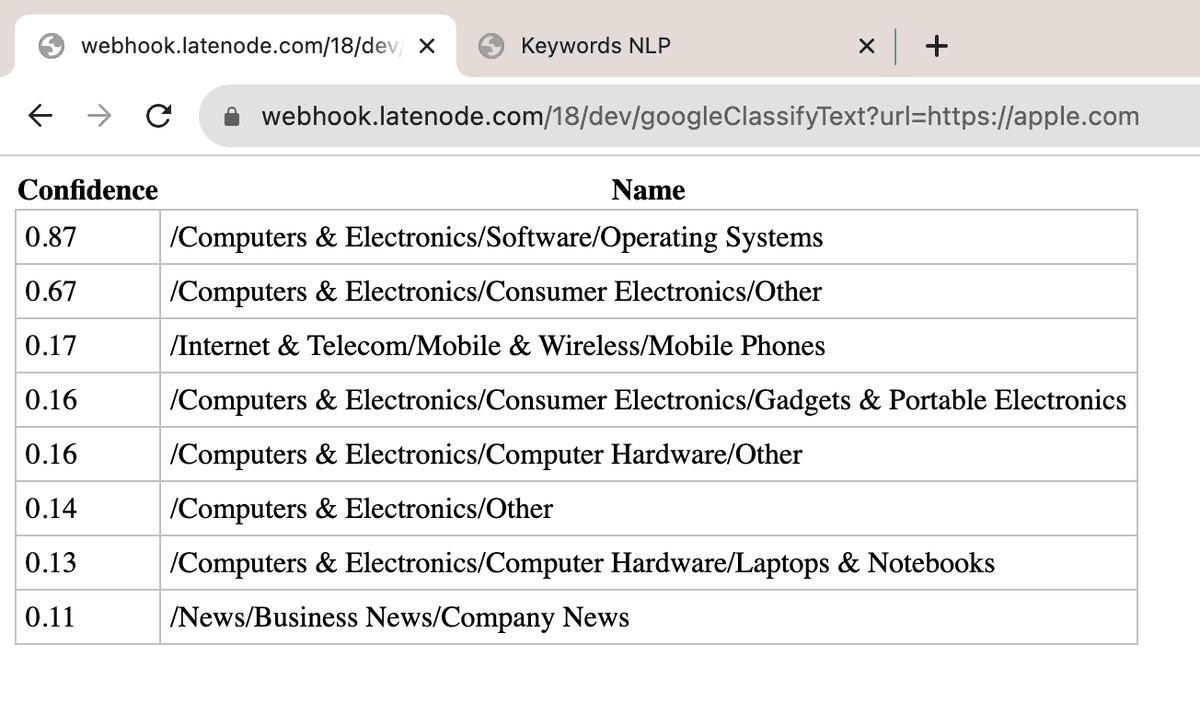Click the Confidence column header
1200x712 pixels.
tap(88, 190)
